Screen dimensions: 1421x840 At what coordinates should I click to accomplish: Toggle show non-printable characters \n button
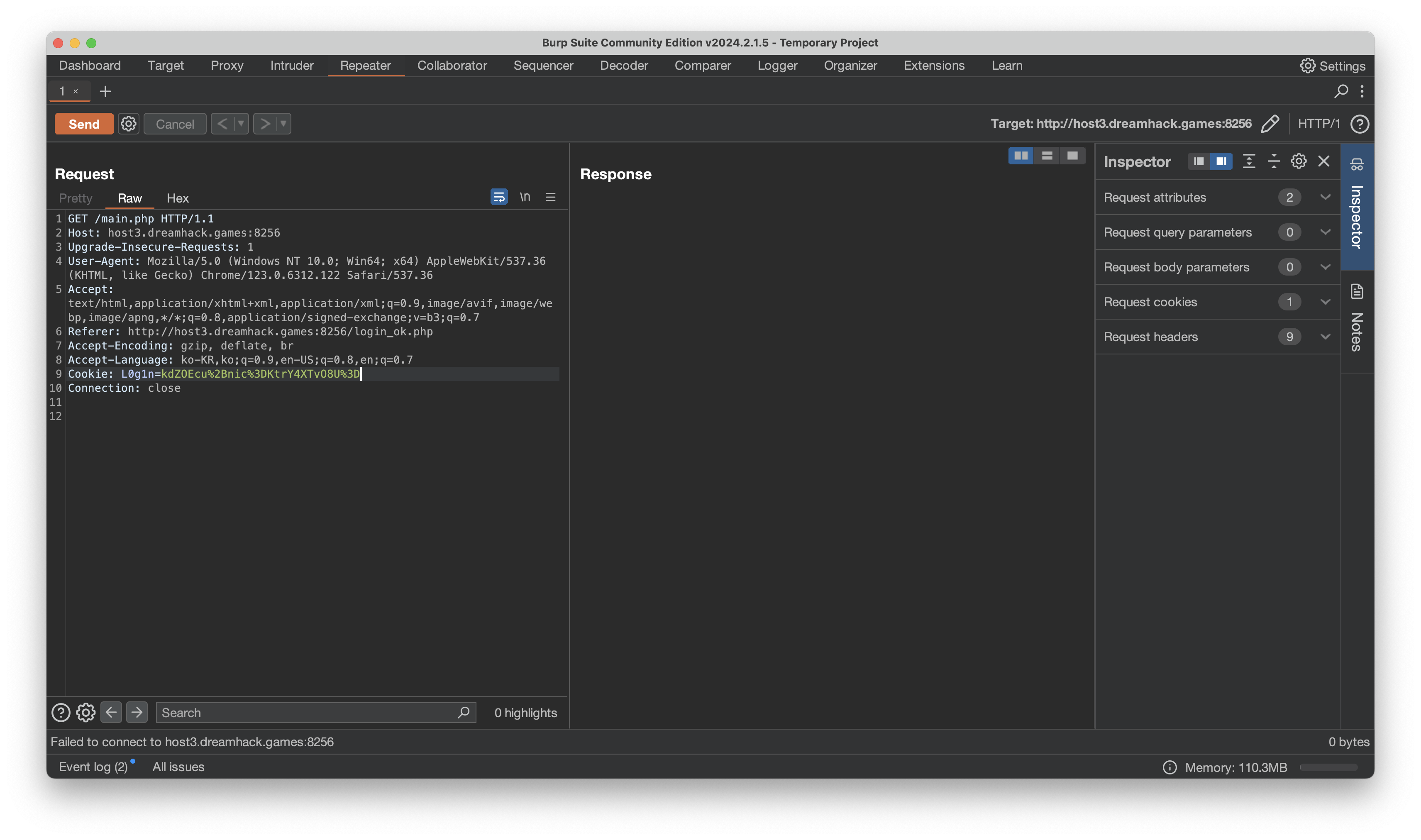pyautogui.click(x=525, y=197)
